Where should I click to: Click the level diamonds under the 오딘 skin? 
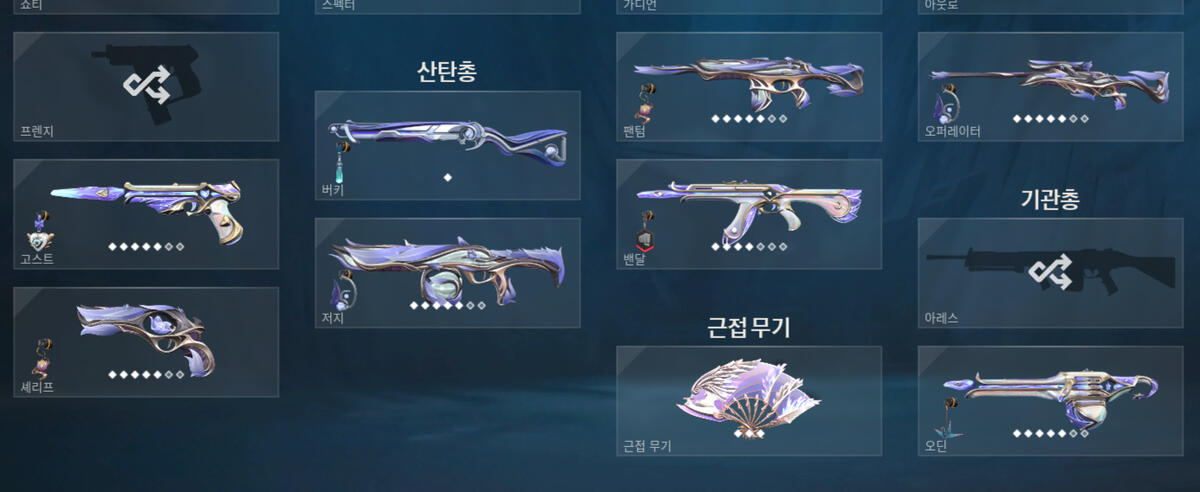pos(1050,434)
